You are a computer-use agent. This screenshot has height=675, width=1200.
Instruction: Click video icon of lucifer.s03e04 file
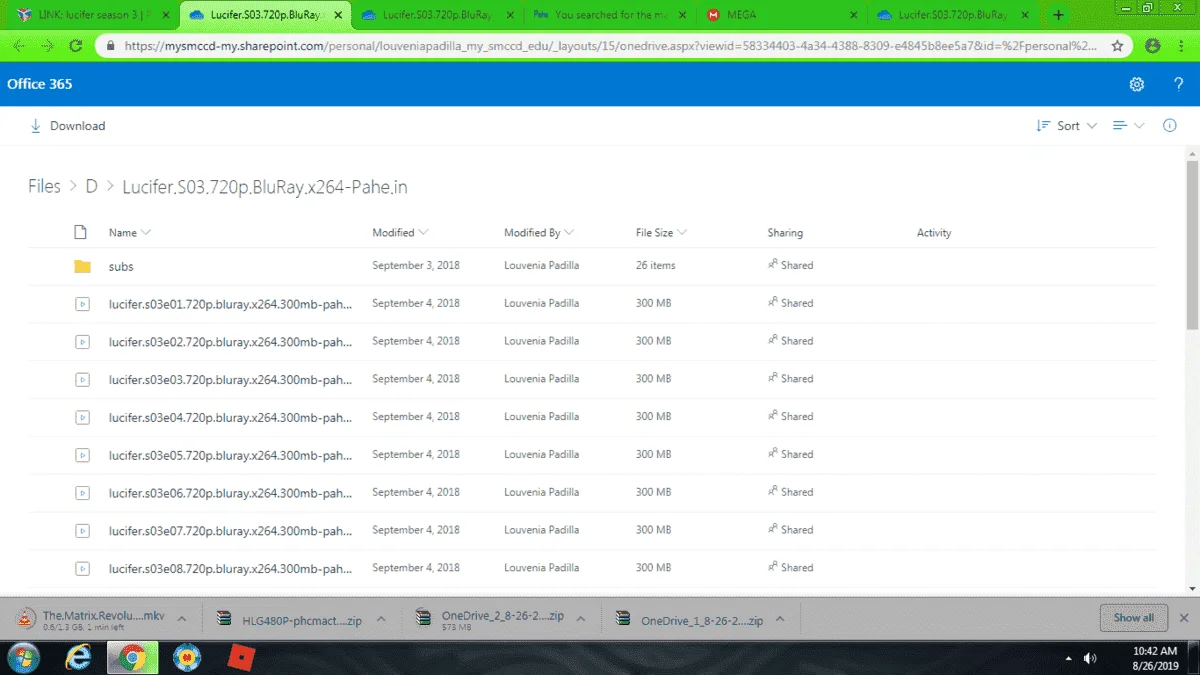[x=82, y=416]
